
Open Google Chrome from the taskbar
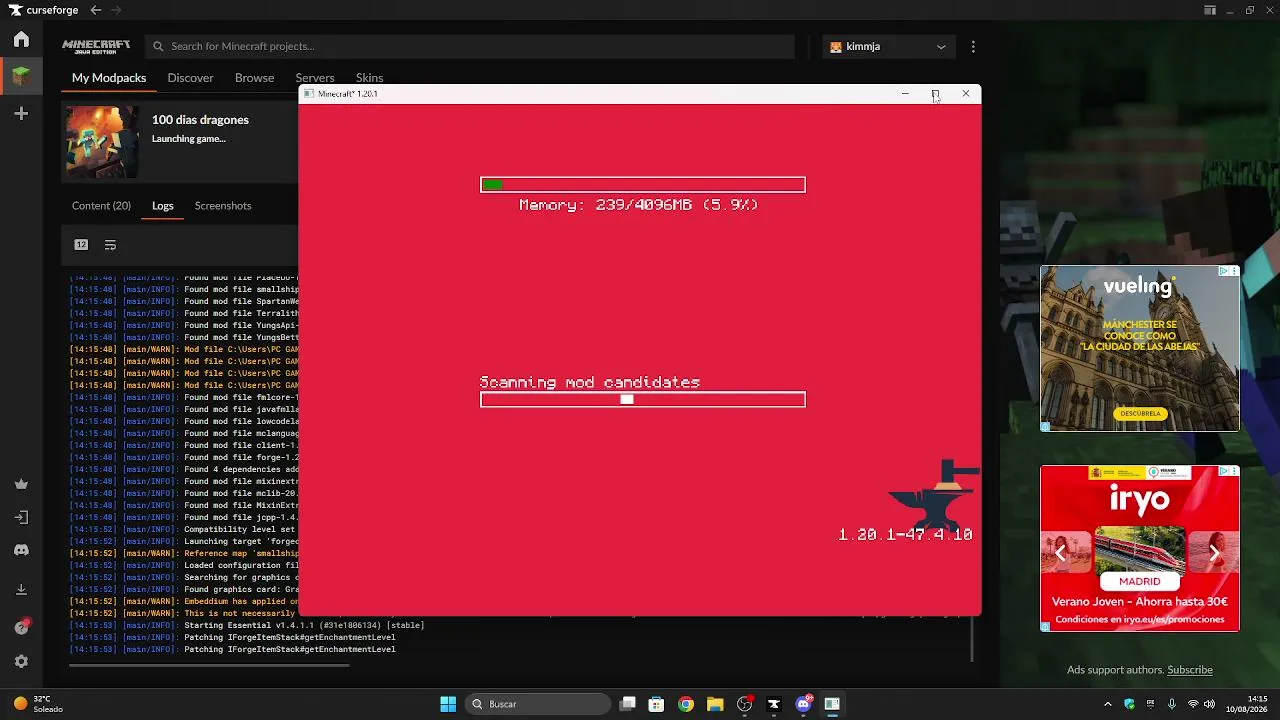686,704
